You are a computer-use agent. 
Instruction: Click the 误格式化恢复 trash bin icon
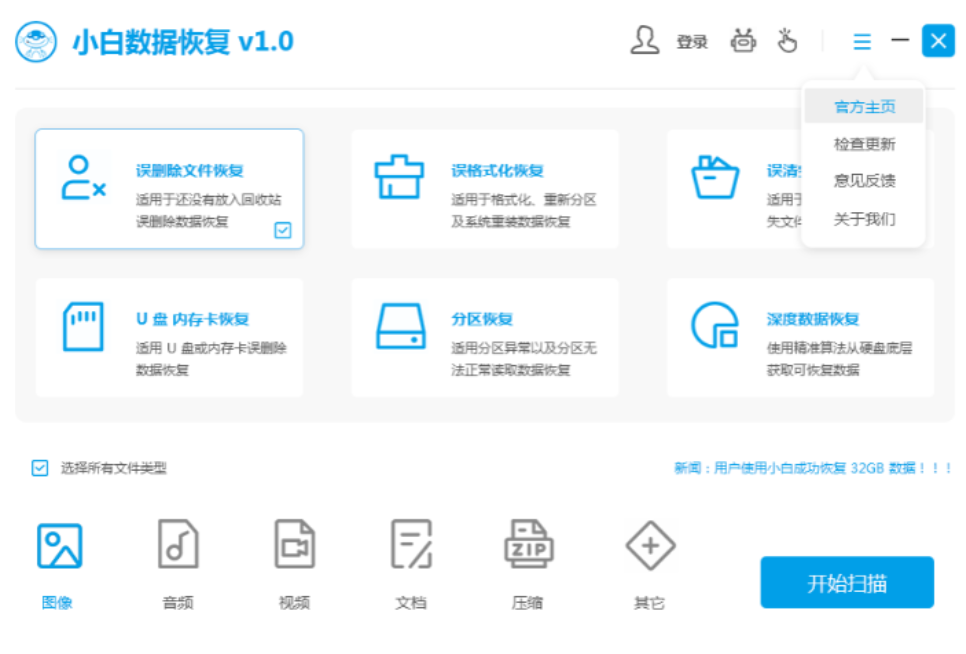pos(397,175)
